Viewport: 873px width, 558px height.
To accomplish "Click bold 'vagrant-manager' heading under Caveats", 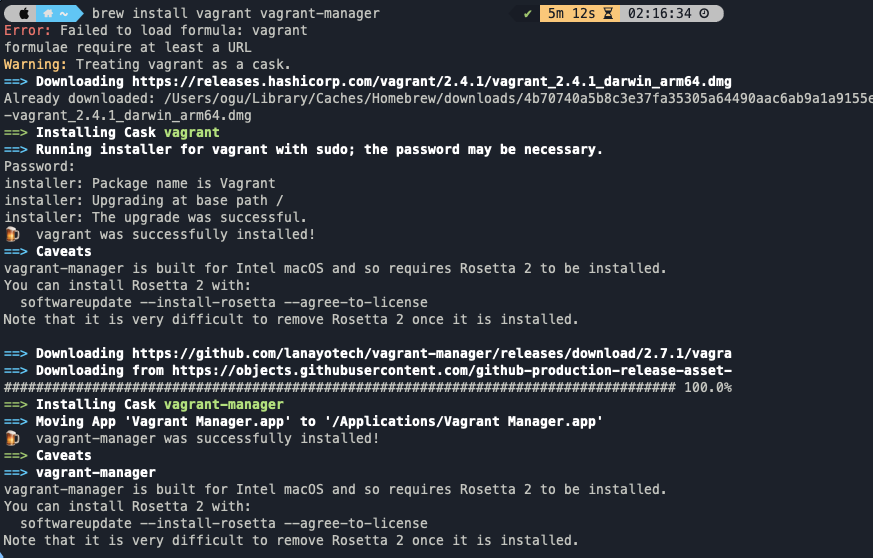I will pos(96,472).
